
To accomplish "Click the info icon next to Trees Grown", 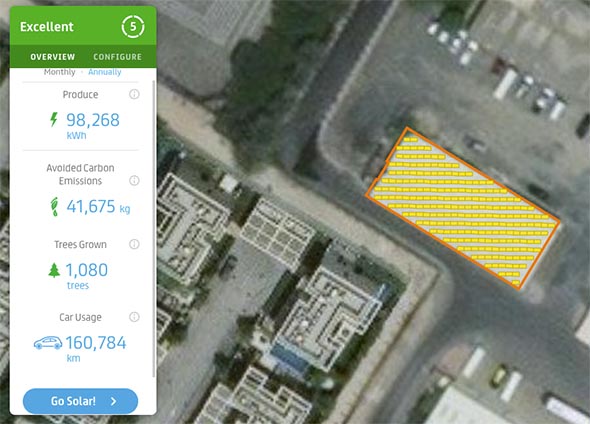I will point(134,244).
